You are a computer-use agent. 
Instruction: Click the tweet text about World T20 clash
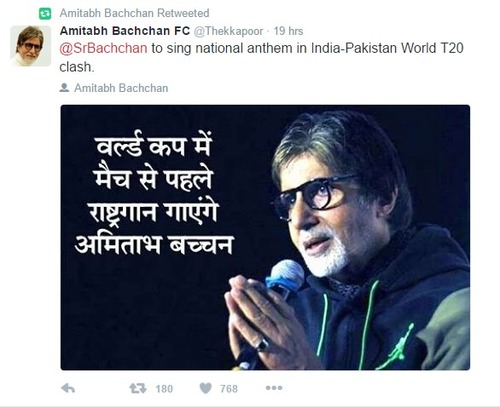(261, 57)
